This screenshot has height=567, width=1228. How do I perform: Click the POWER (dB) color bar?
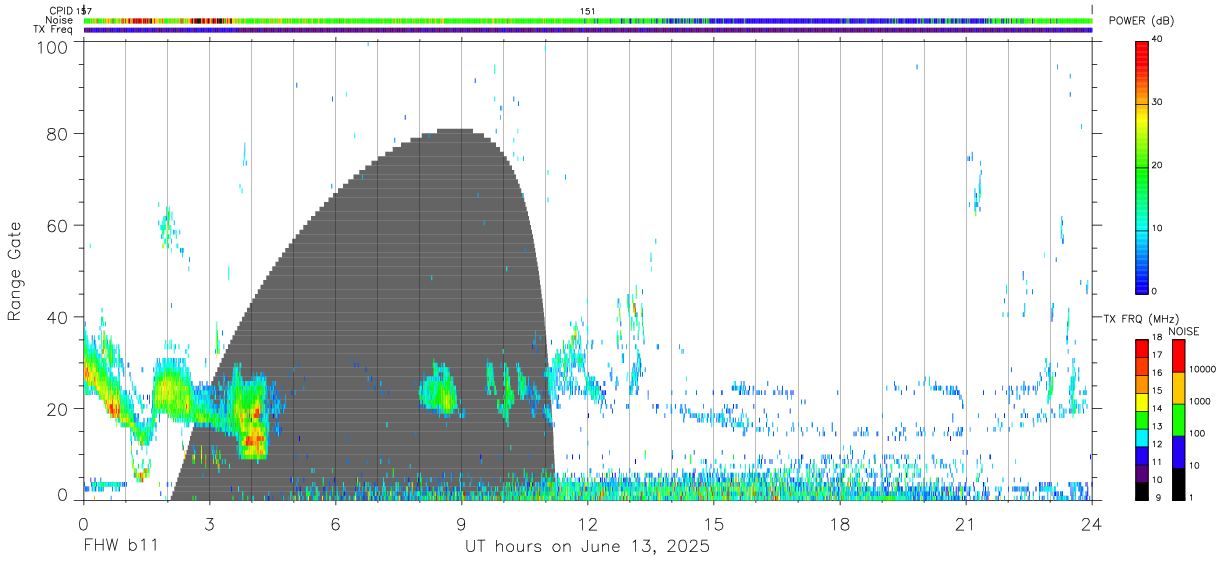point(1142,166)
